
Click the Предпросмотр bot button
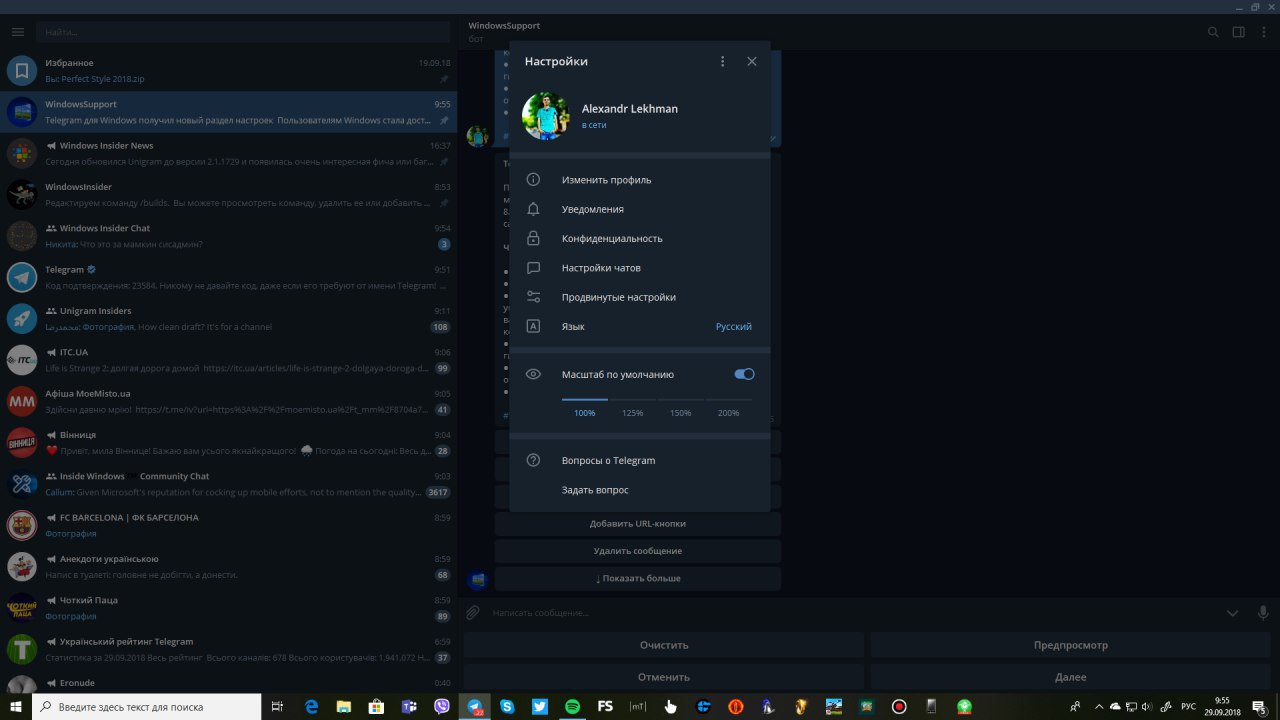pos(1071,645)
